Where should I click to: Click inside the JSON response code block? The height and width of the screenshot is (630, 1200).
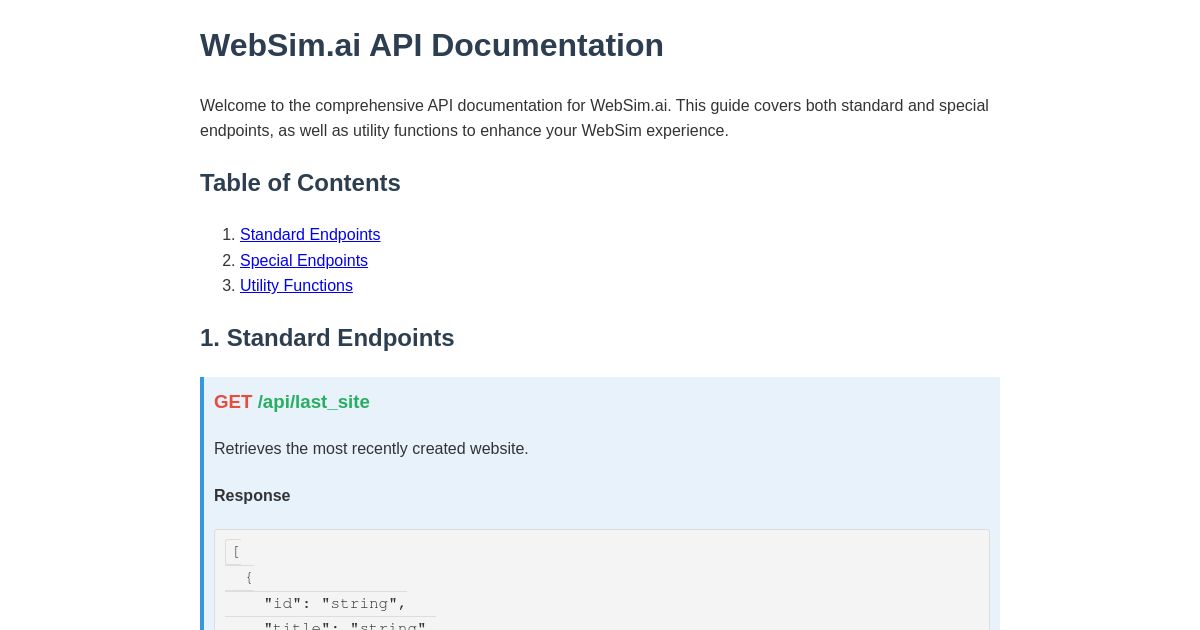click(600, 580)
